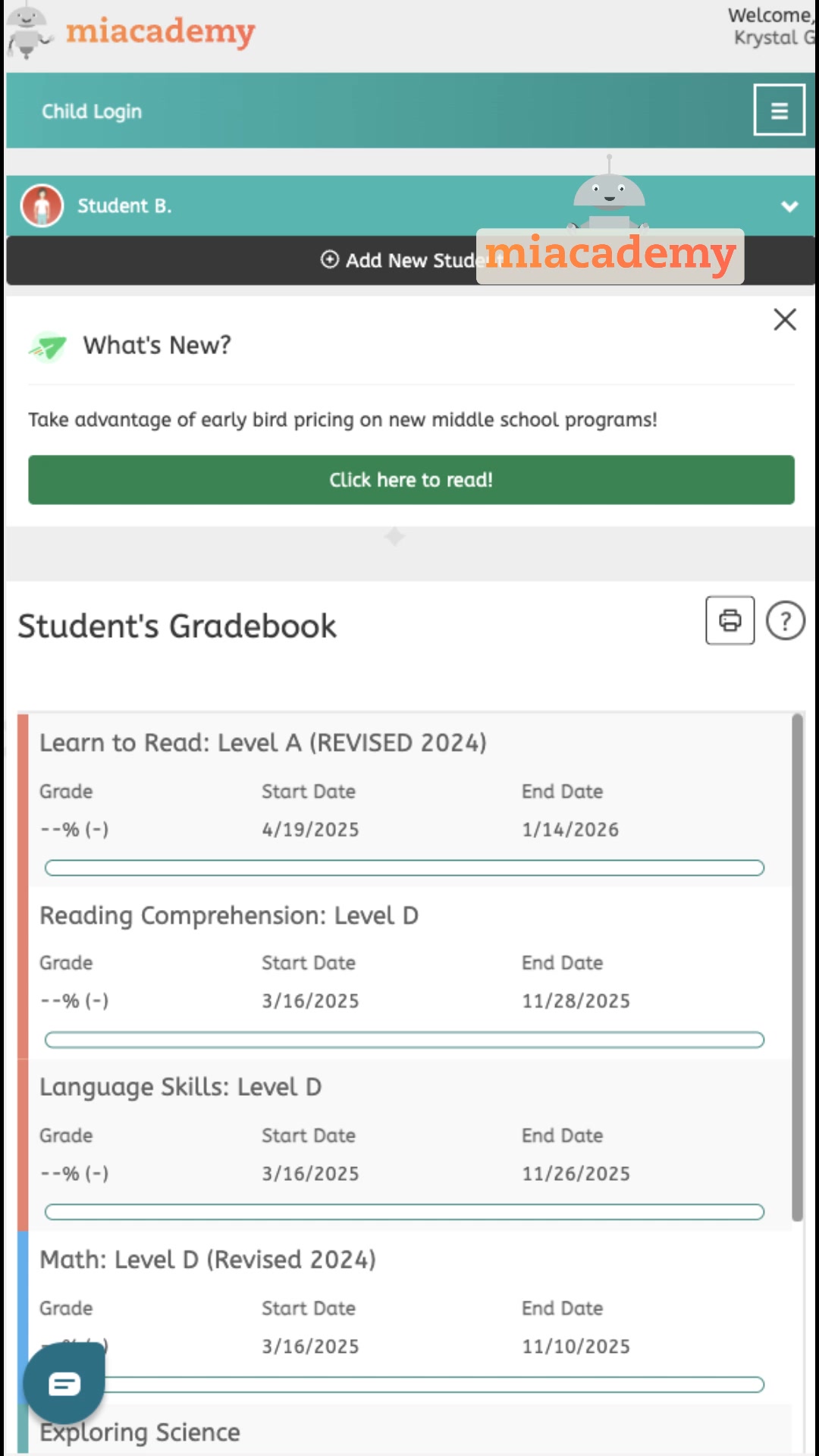Open Reading Comprehension: Level D course
819x1456 pixels.
click(x=229, y=915)
